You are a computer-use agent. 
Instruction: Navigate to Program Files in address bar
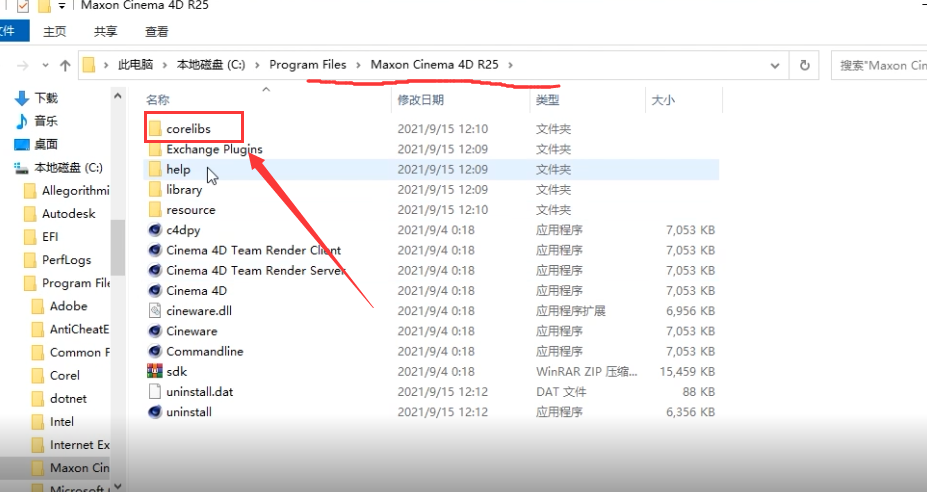(x=307, y=65)
